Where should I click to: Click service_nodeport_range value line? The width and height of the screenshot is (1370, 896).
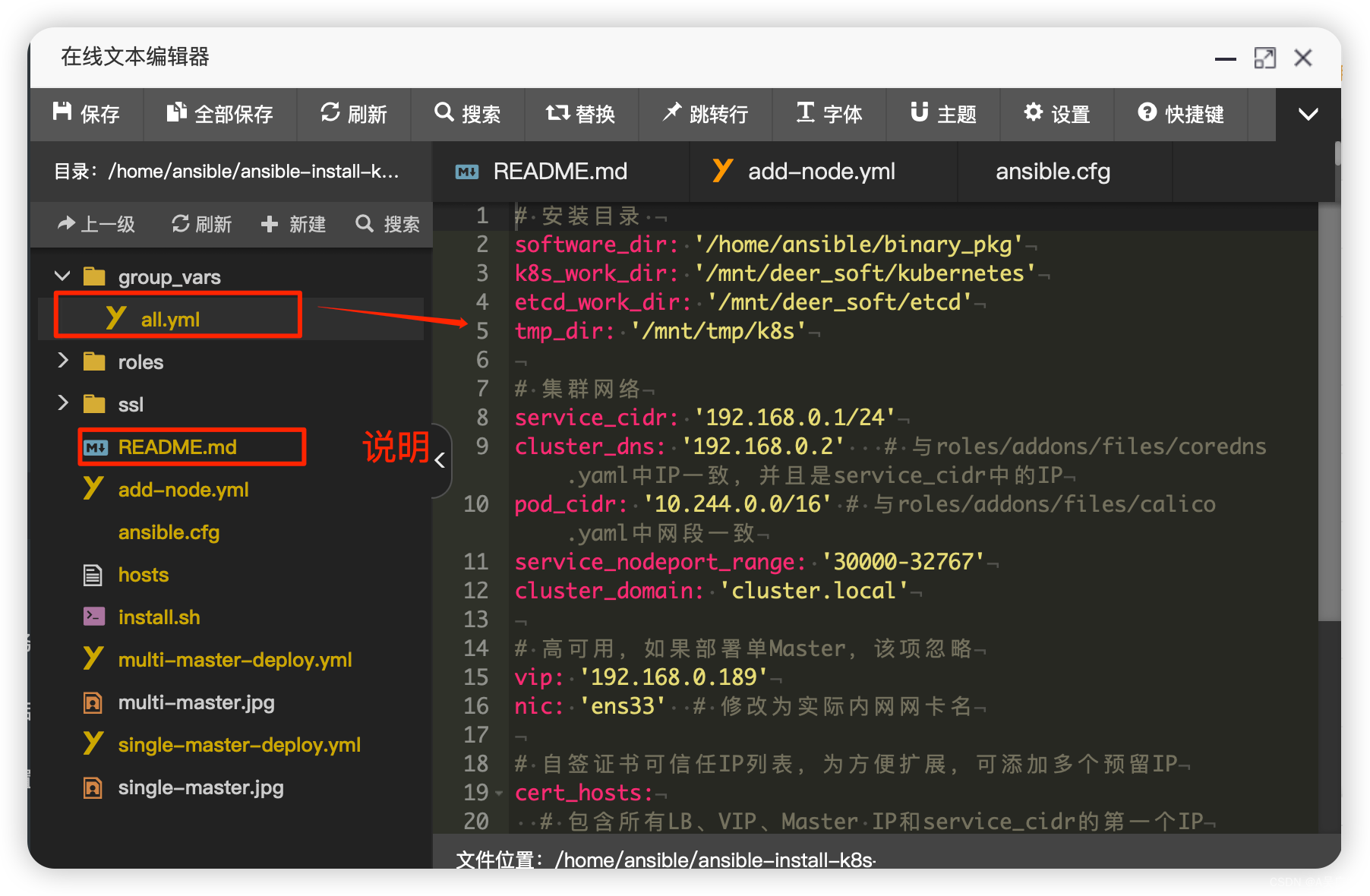coord(750,562)
